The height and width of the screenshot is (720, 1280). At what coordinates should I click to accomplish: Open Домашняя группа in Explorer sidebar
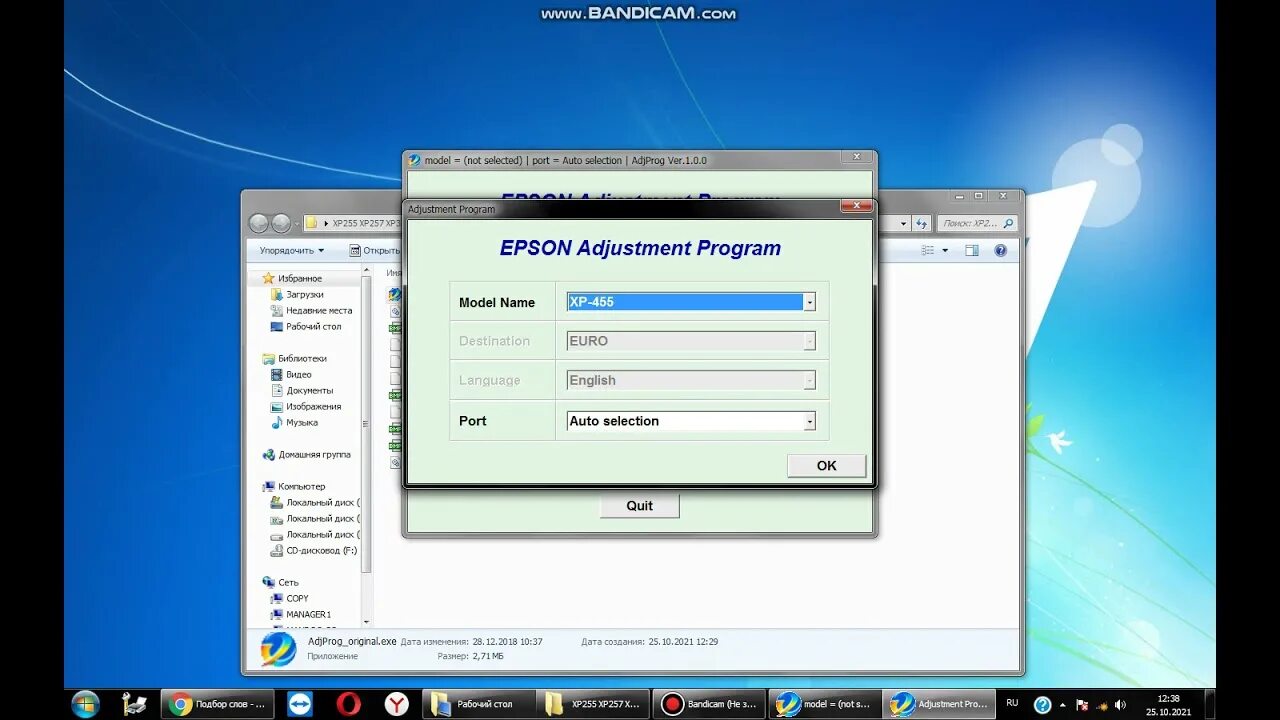313,455
